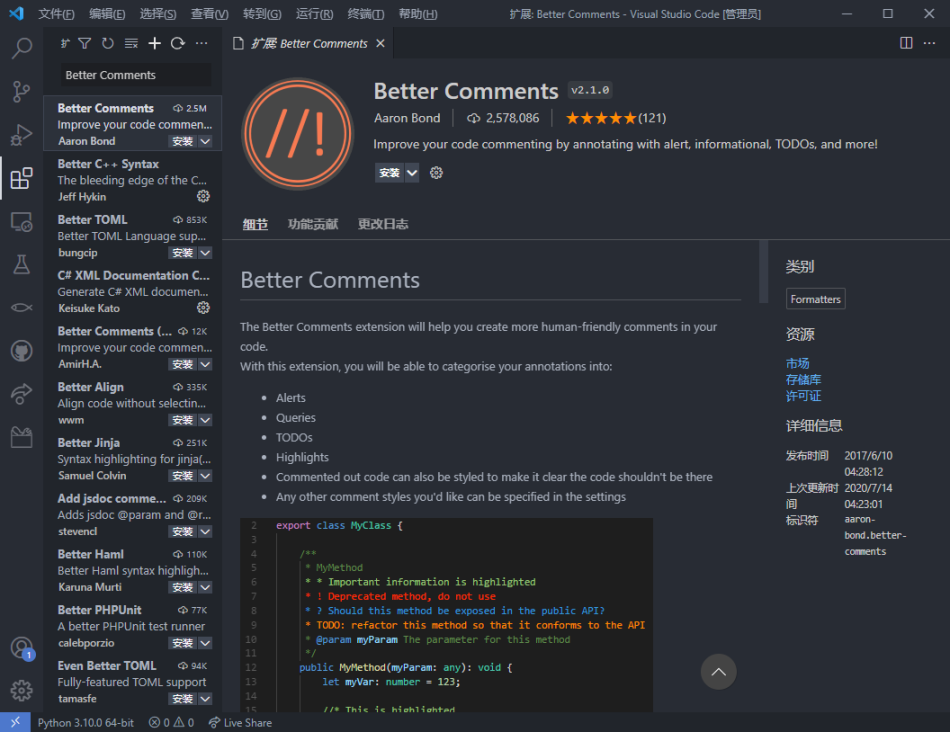Click the scroll-to-top arrow button
The width and height of the screenshot is (950, 732).
(719, 671)
